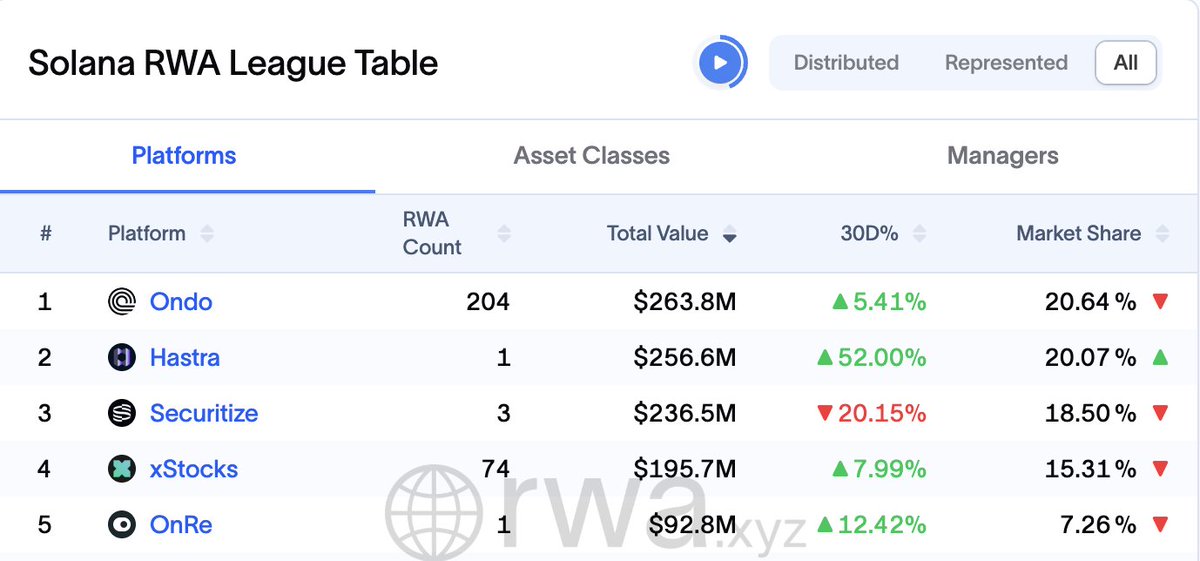The image size is (1200, 561).
Task: Sort by Platform column arrows
Action: [x=207, y=234]
